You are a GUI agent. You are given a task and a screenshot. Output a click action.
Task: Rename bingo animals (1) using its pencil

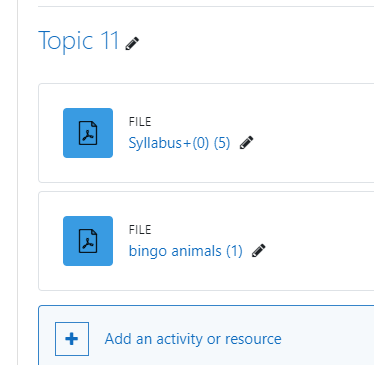click(259, 251)
